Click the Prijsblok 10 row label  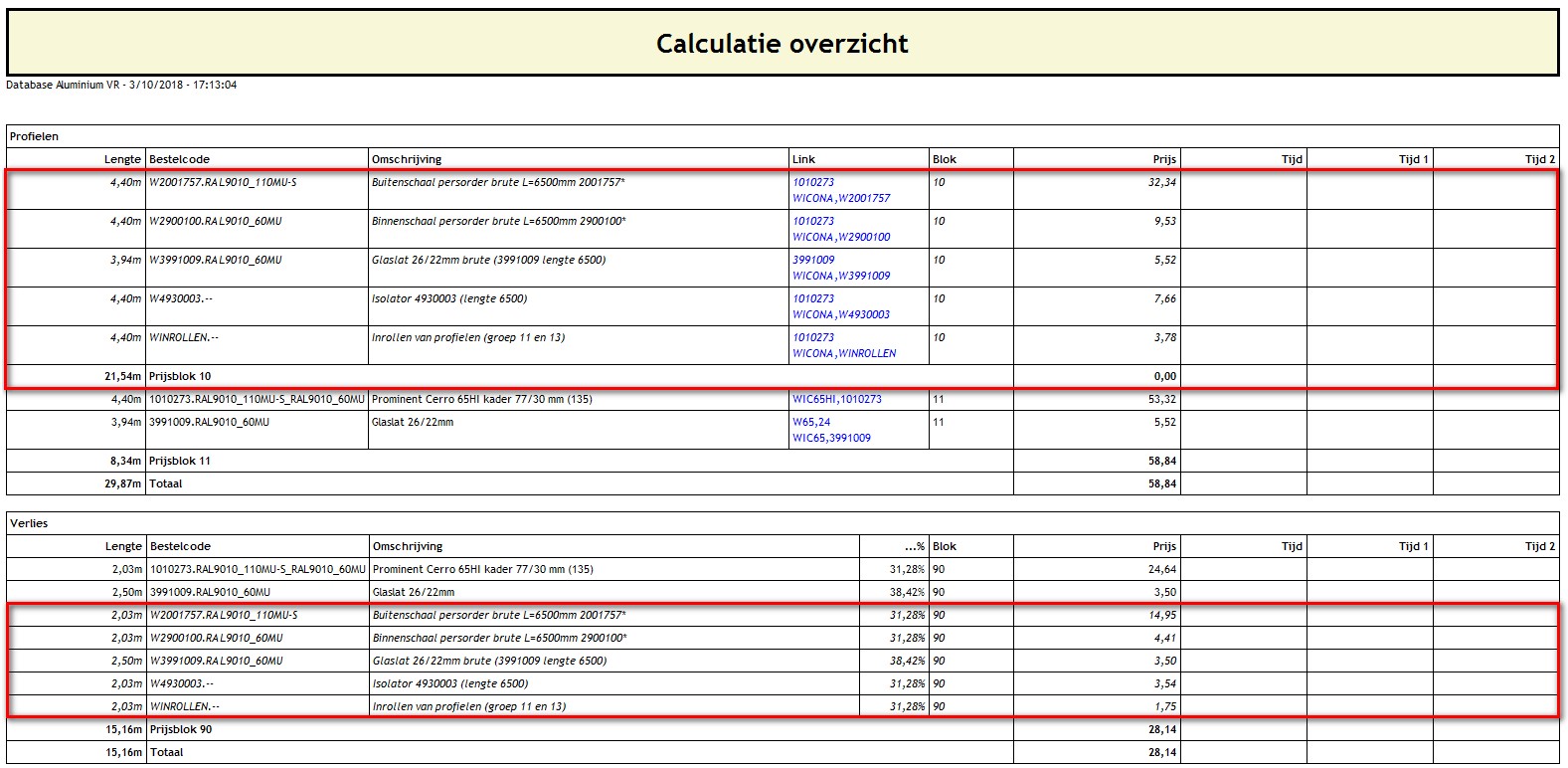[x=180, y=376]
